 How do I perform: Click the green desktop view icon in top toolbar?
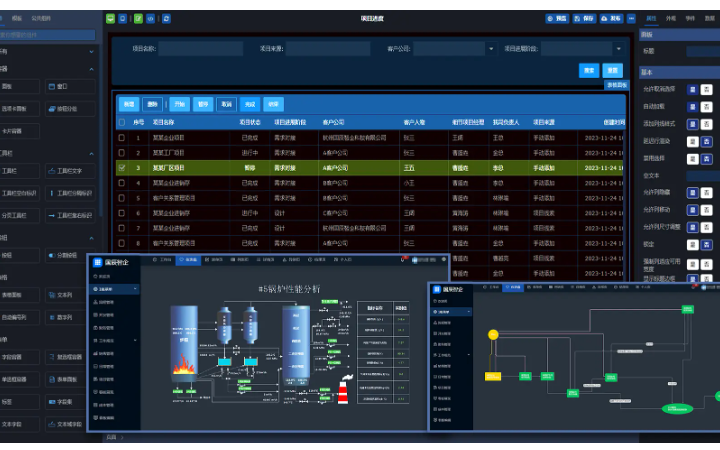(110, 18)
